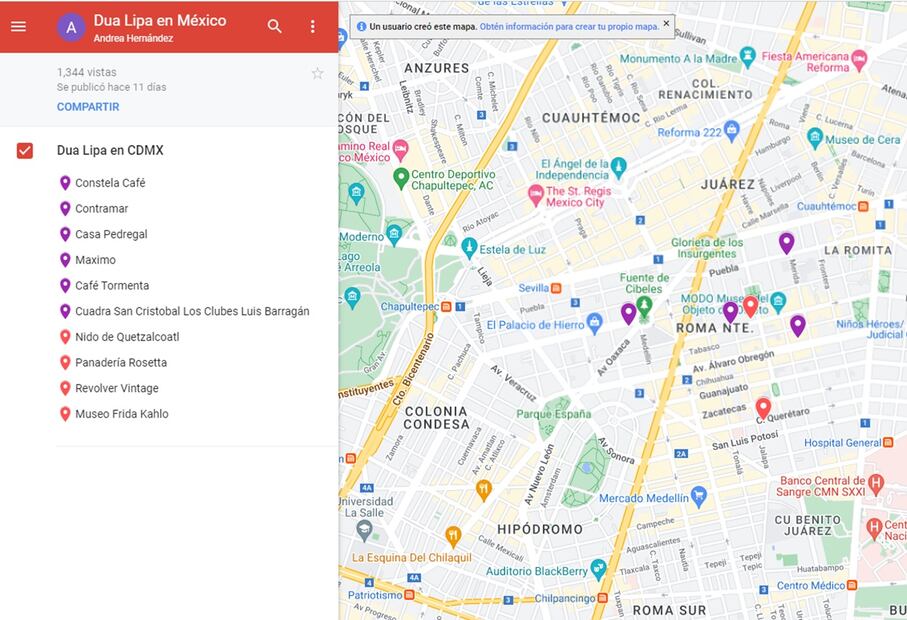Viewport: 907px width, 620px height.
Task: Click the Chapultepec metro station marker
Action: (x=446, y=307)
